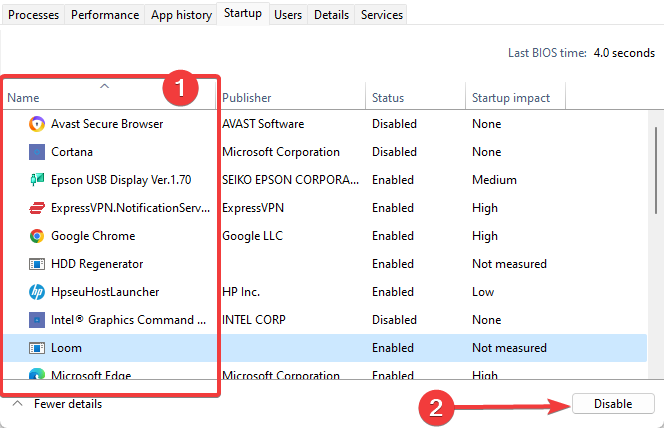Click Google LLC publisher cell

coord(252,236)
